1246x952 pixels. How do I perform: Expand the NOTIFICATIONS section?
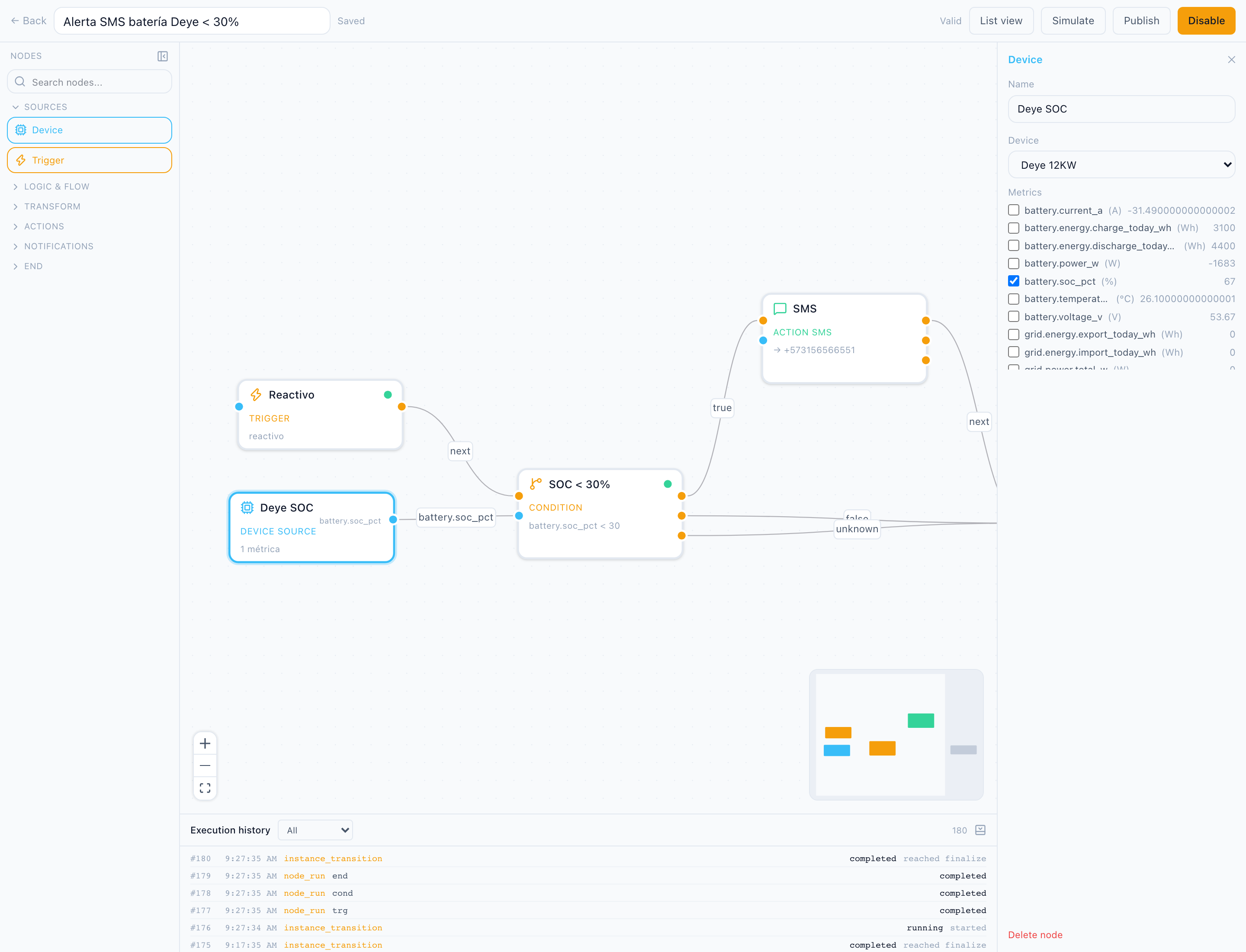click(53, 246)
